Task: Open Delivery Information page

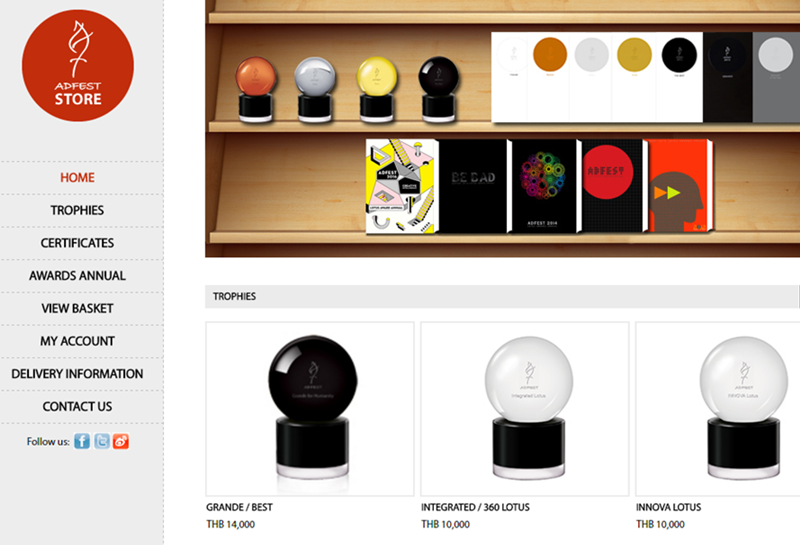Action: [78, 374]
